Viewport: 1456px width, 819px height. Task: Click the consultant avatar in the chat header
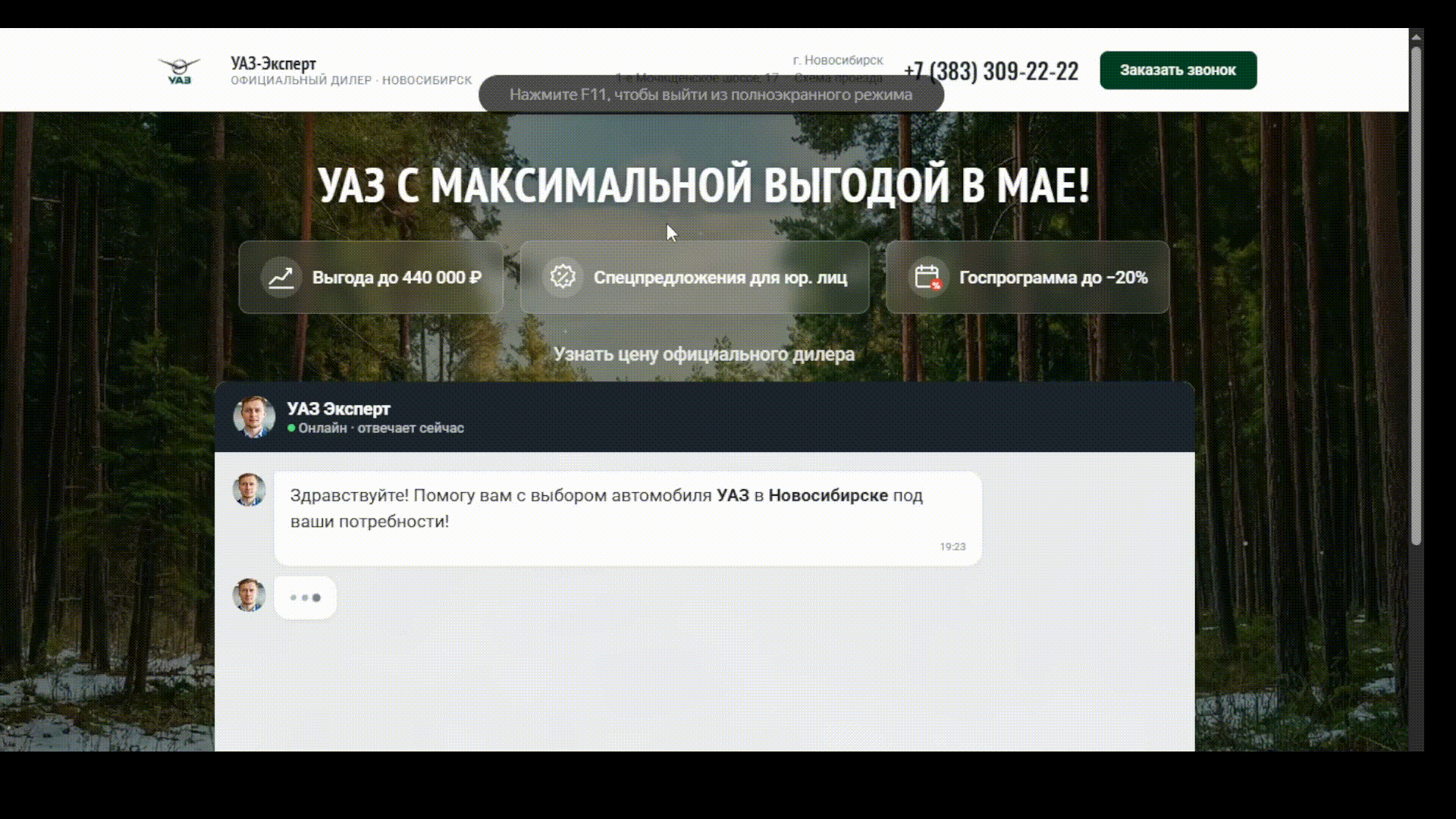(254, 416)
